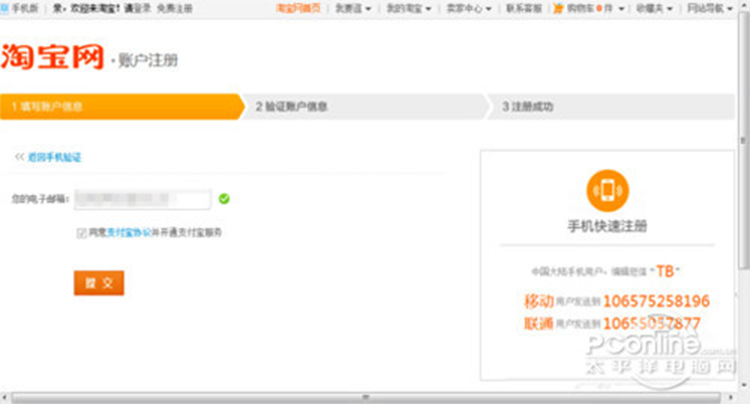Click the vertical scrollbar thumb
The width and height of the screenshot is (750, 404).
click(x=743, y=141)
